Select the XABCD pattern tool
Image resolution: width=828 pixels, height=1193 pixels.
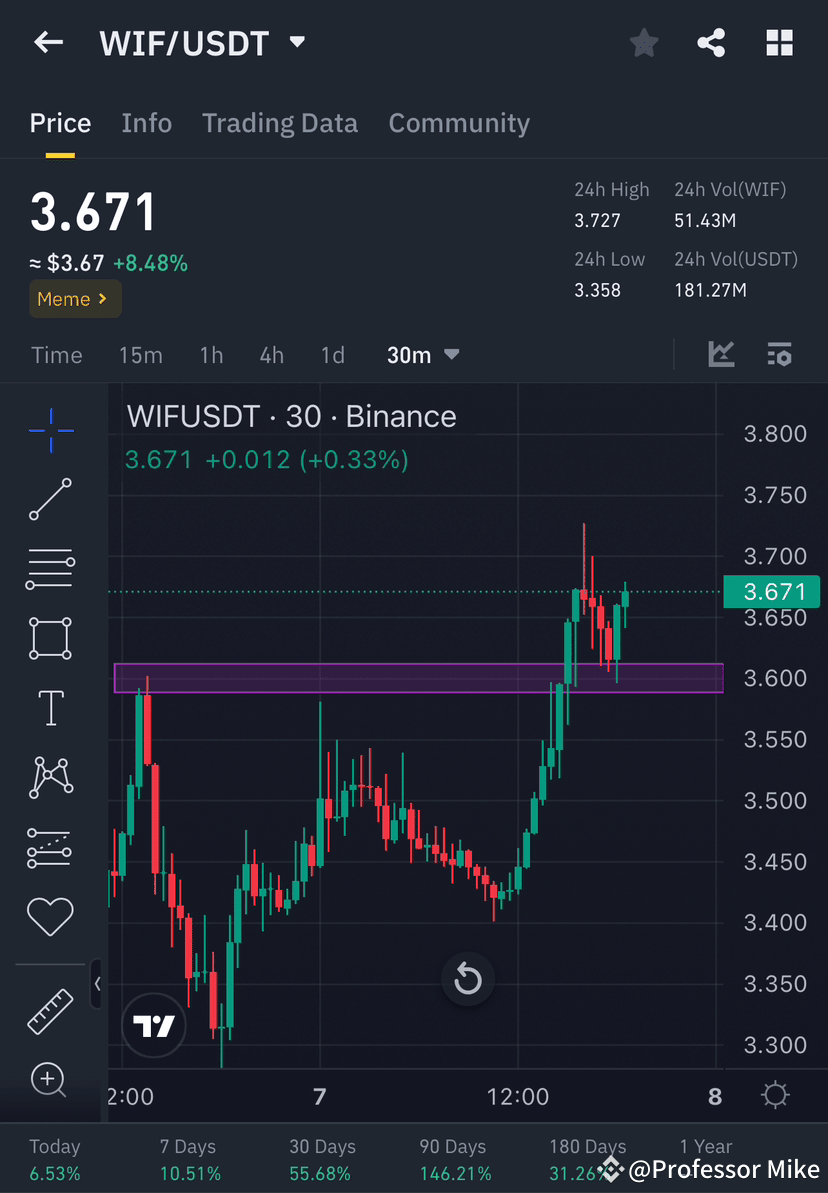[x=49, y=777]
